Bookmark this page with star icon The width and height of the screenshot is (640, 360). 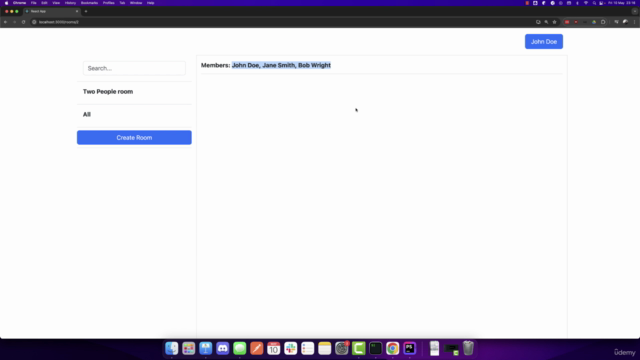pyautogui.click(x=554, y=22)
